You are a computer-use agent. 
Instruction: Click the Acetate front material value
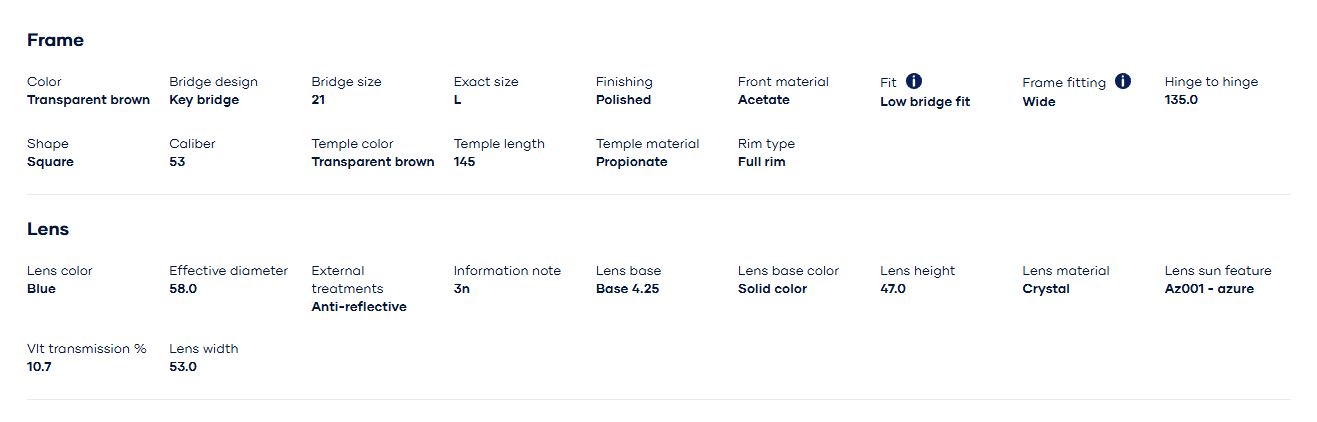point(764,100)
